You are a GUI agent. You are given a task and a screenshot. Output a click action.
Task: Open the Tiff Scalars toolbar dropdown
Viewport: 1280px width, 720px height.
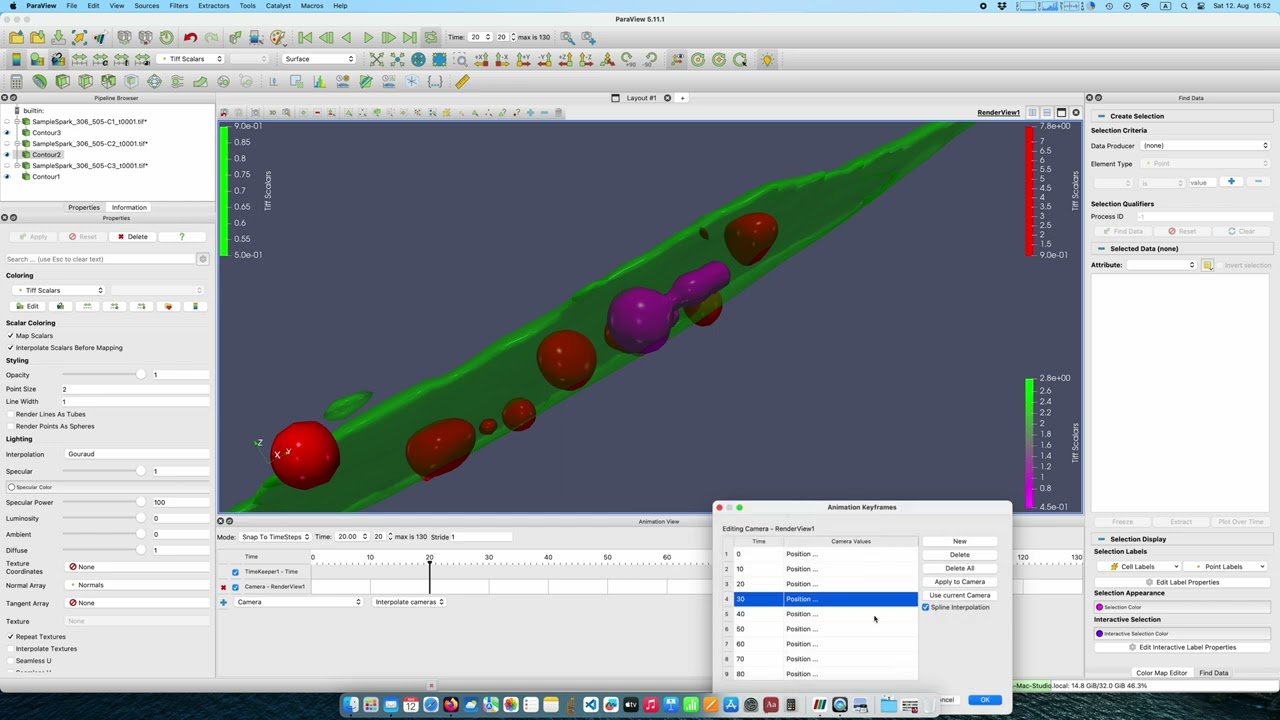pos(190,59)
